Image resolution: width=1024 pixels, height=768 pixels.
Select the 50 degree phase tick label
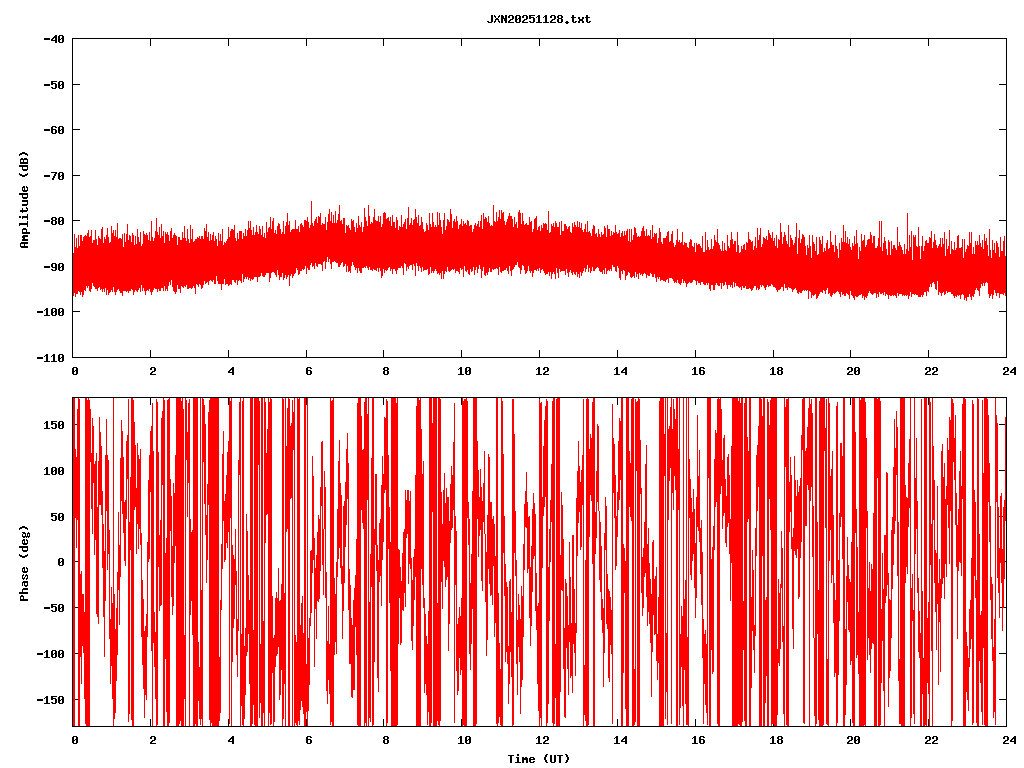click(x=57, y=516)
